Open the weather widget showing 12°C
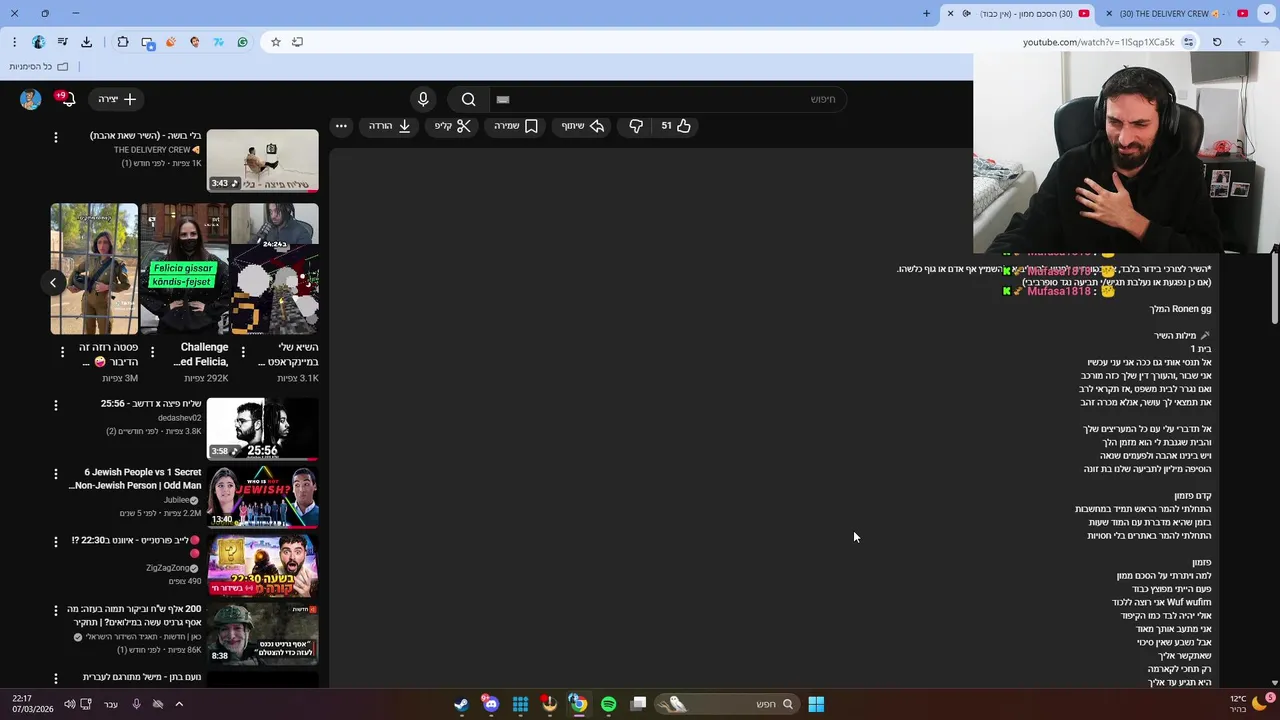1280x720 pixels. 1248,704
